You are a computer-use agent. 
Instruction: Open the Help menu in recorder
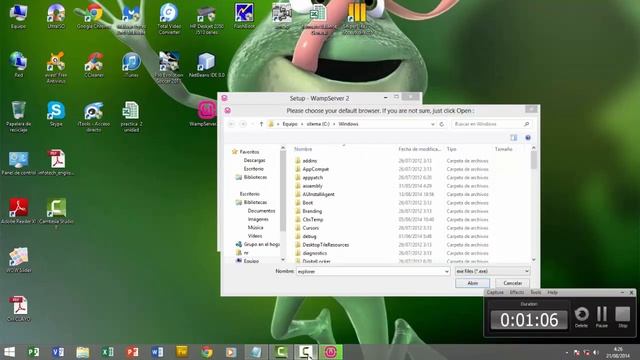click(x=552, y=293)
